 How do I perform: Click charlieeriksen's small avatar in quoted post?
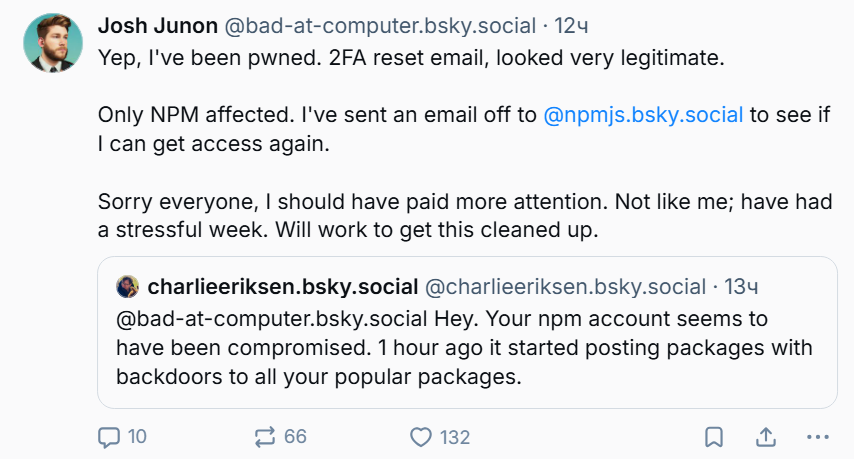click(127, 287)
